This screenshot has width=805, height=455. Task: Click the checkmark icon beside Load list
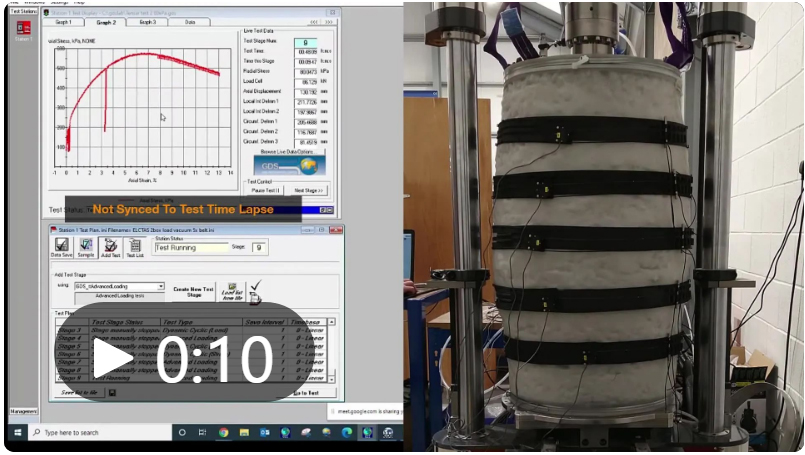pyautogui.click(x=256, y=285)
